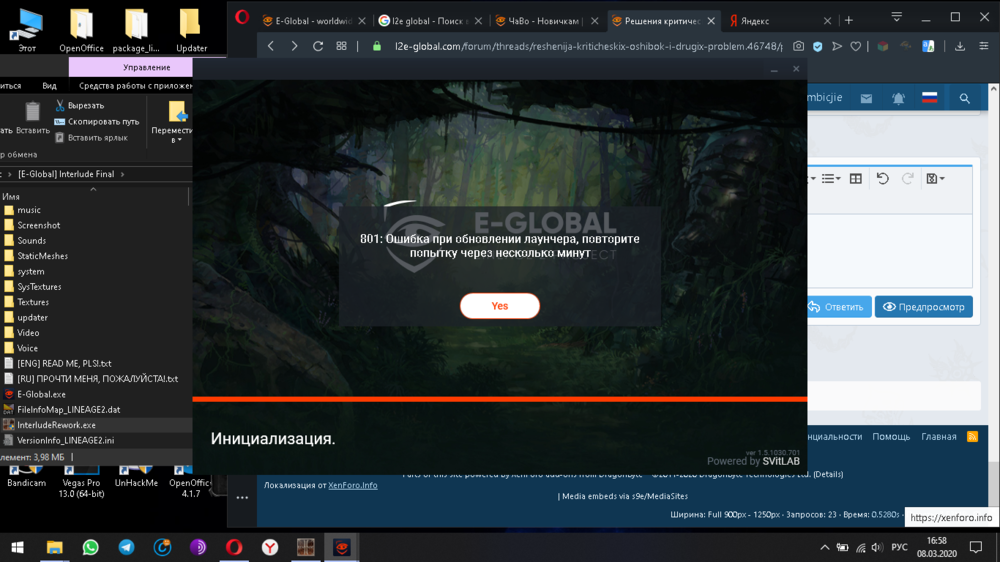This screenshot has height=562, width=1000.
Task: Click the Russian flag language selector
Action: tap(929, 98)
